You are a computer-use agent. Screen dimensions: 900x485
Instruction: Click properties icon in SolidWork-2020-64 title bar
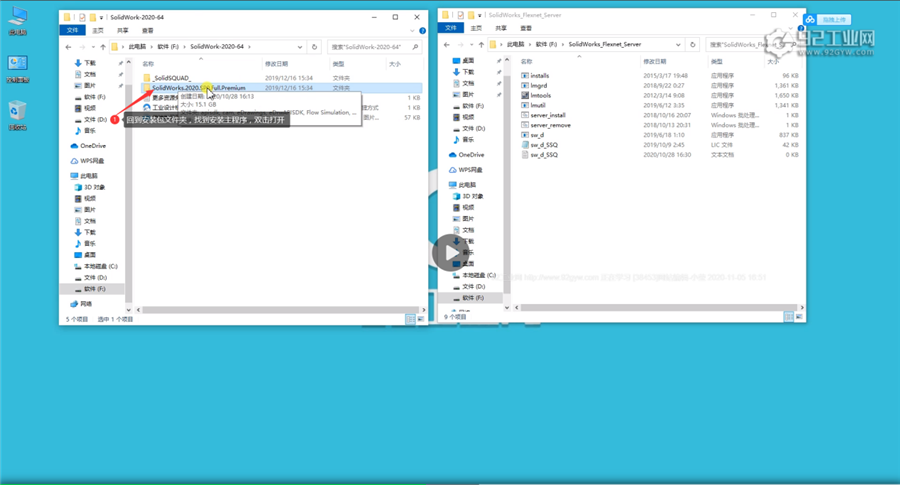coord(82,17)
